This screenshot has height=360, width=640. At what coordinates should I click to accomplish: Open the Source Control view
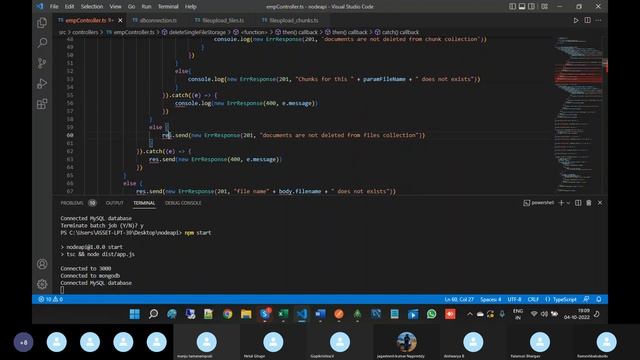[x=42, y=63]
